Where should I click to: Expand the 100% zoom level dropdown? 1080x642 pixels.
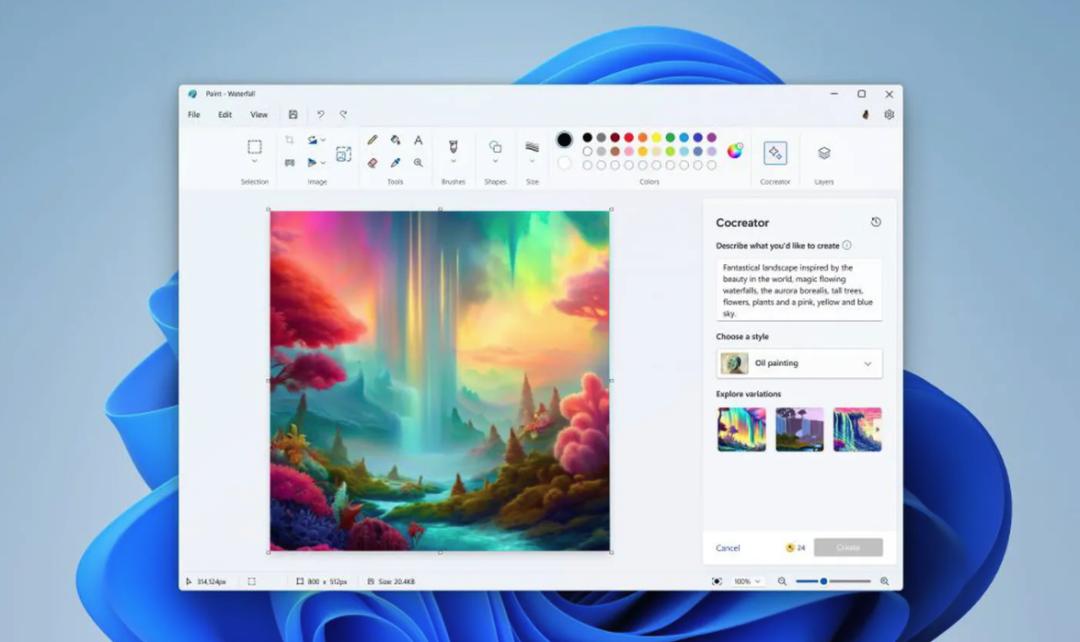(x=747, y=581)
